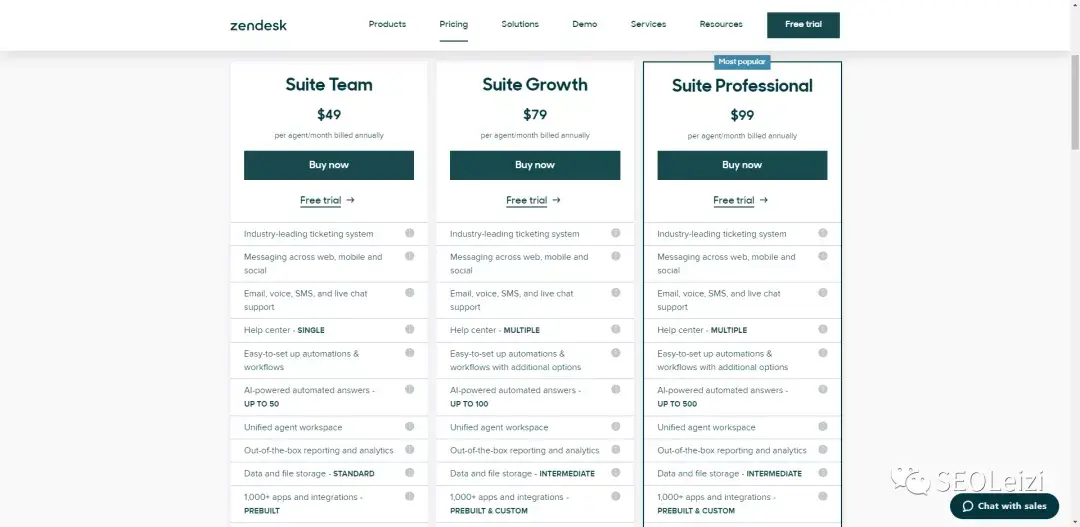The image size is (1080, 527).
Task: Open the Resources menu
Action: [x=721, y=24]
